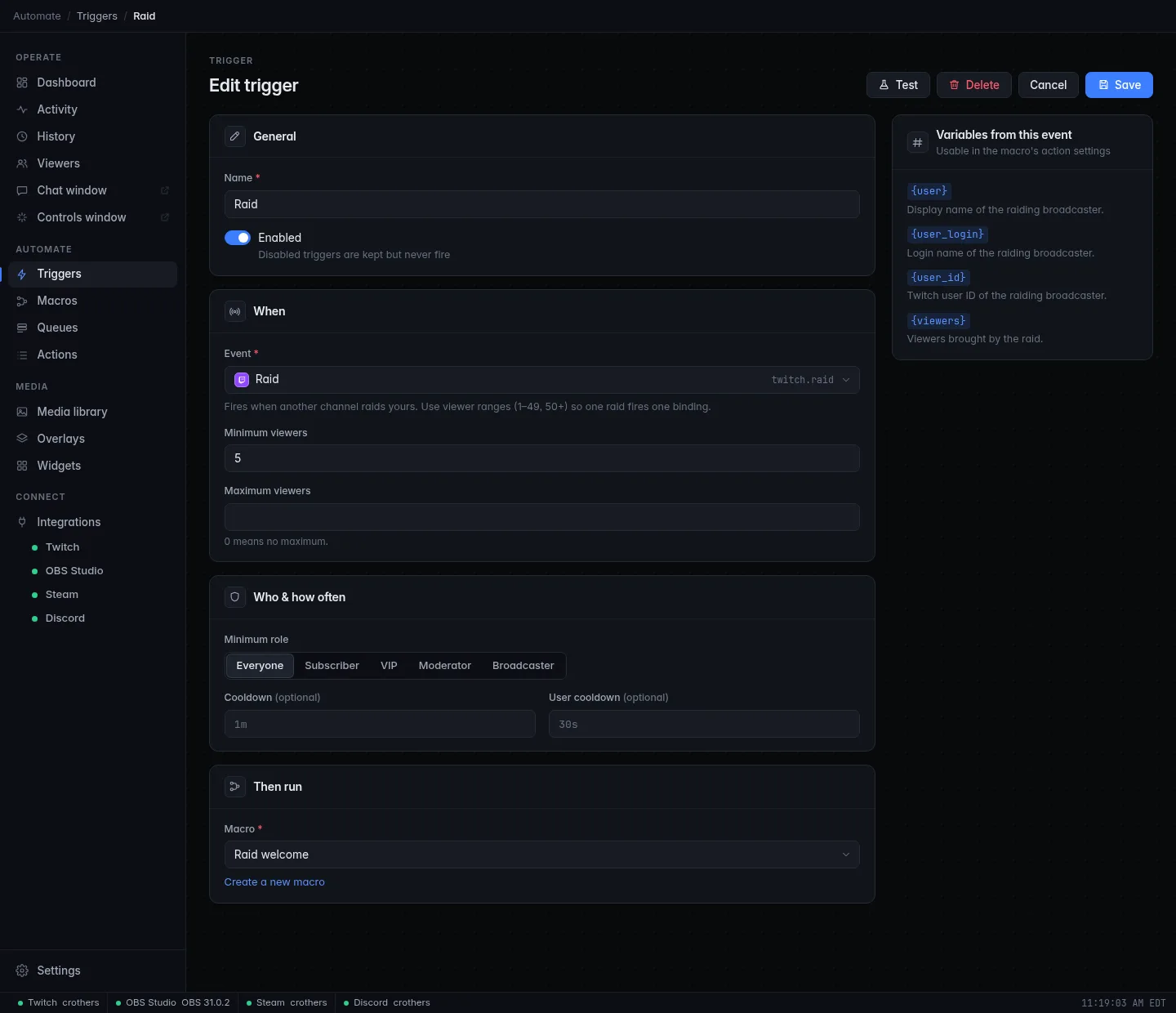Click the Actions list icon

[22, 355]
